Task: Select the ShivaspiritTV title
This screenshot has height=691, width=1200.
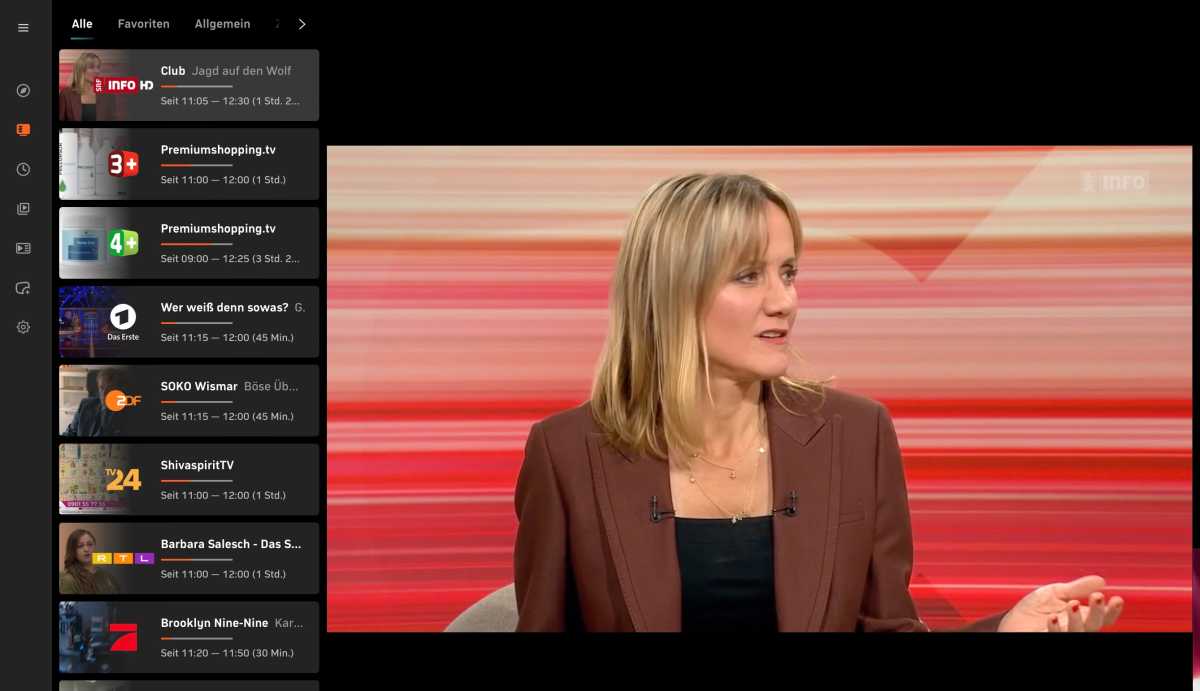Action: 197,466
